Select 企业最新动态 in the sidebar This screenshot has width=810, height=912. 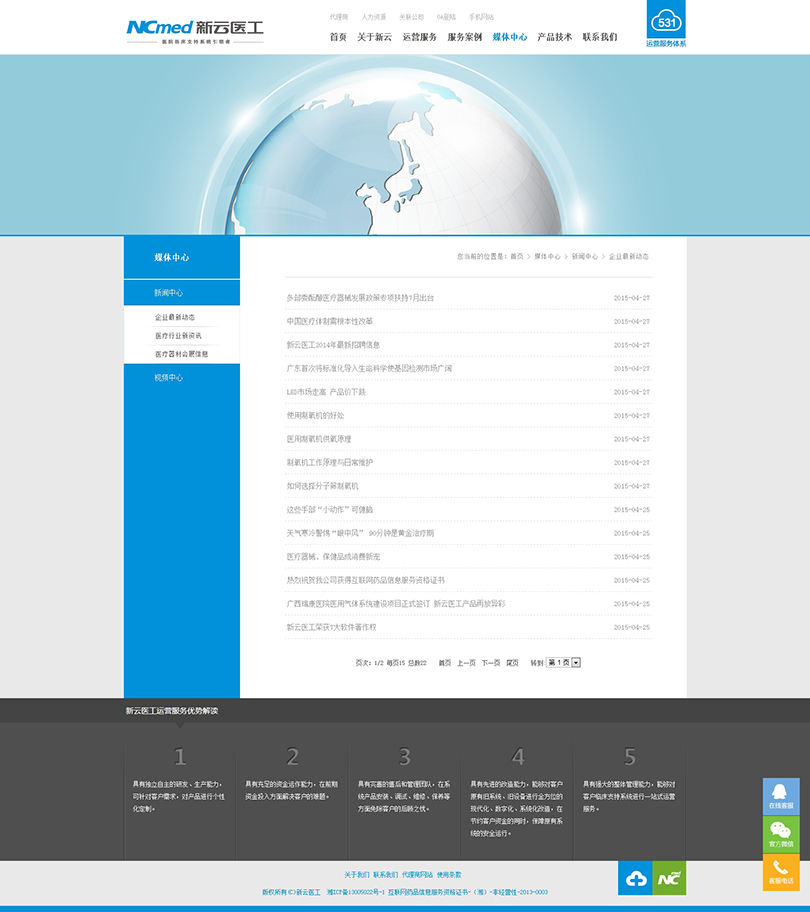[x=175, y=317]
